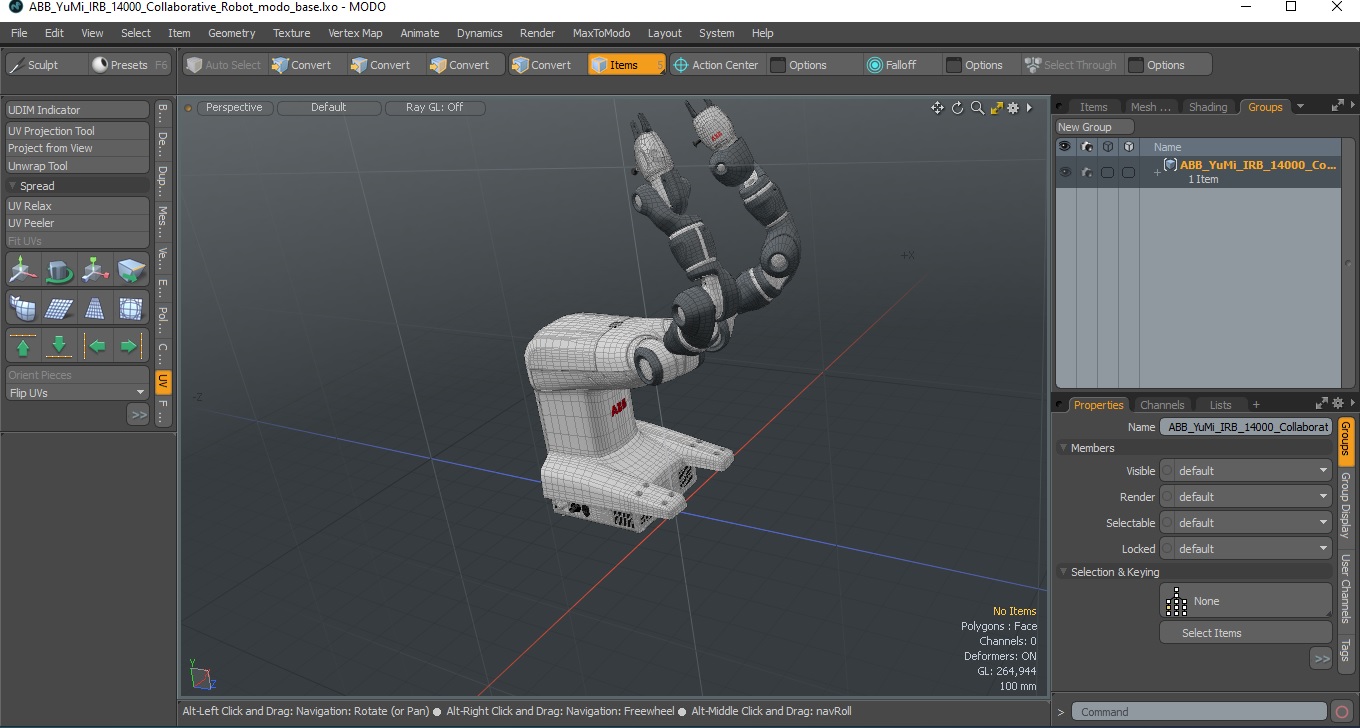Click the eye column header in Groups

click(1065, 146)
